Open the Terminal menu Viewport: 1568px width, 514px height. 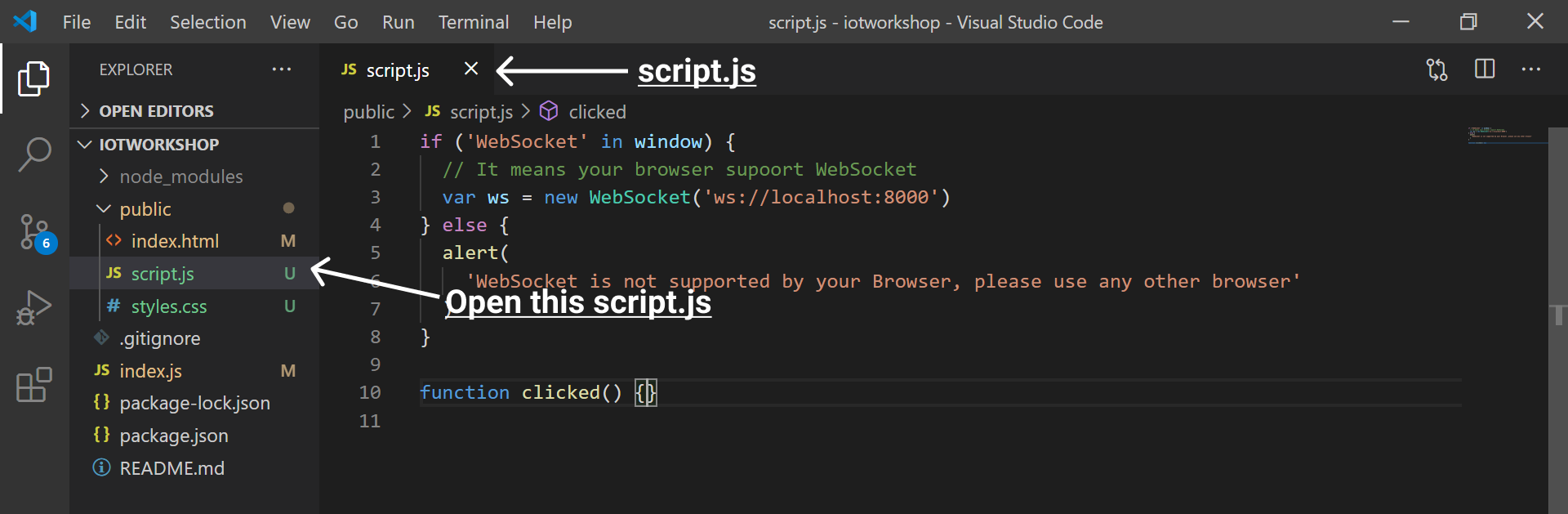[x=474, y=22]
